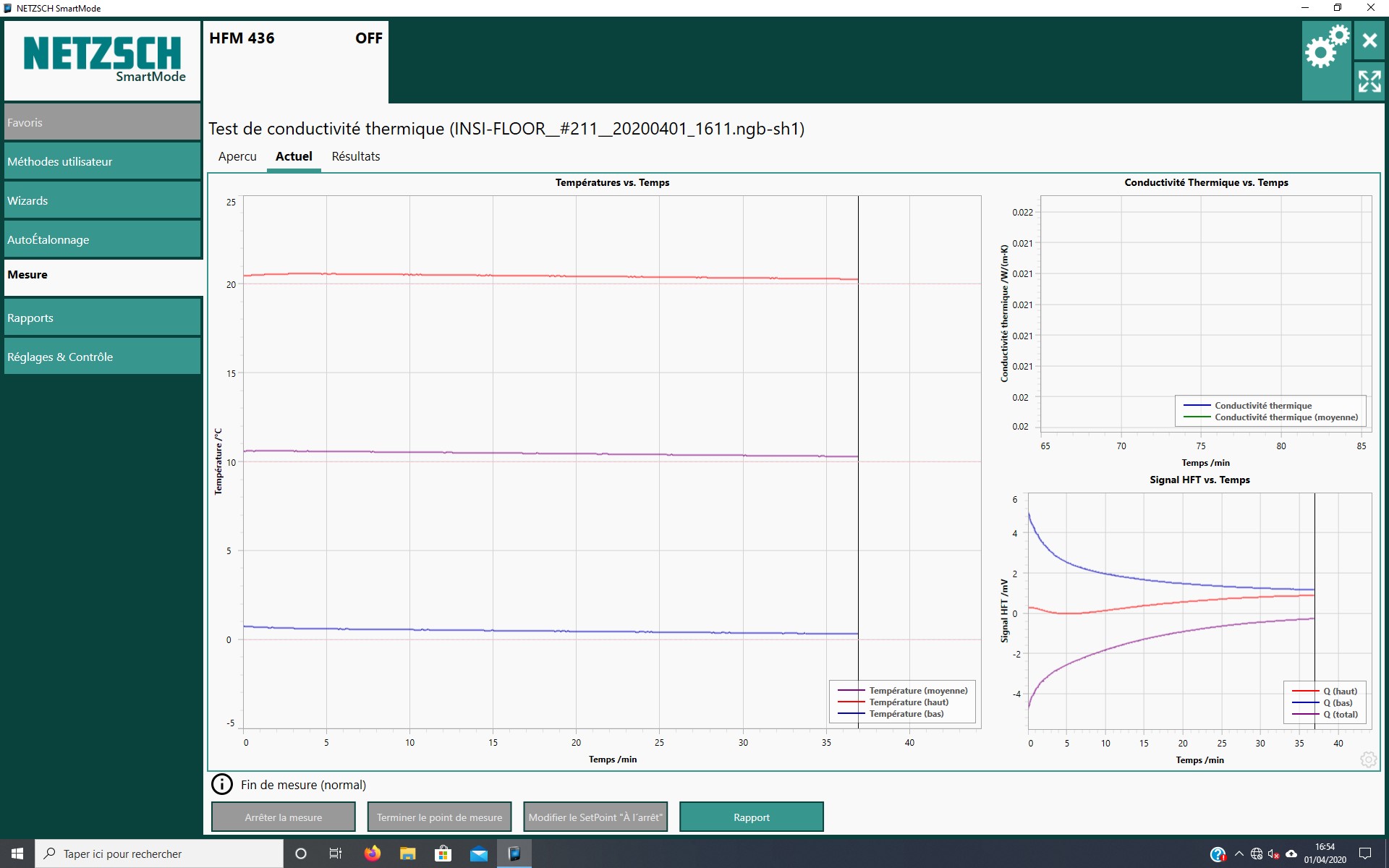Select AutoÉtalonnage in the sidebar
Viewport: 1389px width, 868px height.
tap(102, 239)
